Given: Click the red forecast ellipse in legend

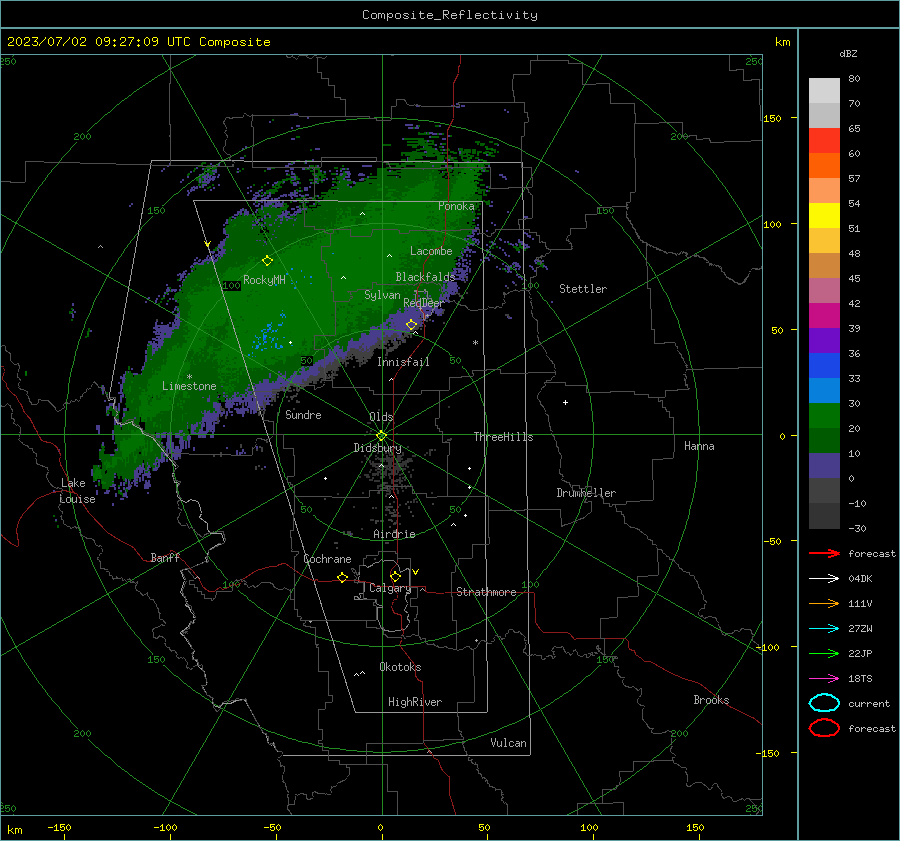Looking at the screenshot, I should pyautogui.click(x=824, y=728).
